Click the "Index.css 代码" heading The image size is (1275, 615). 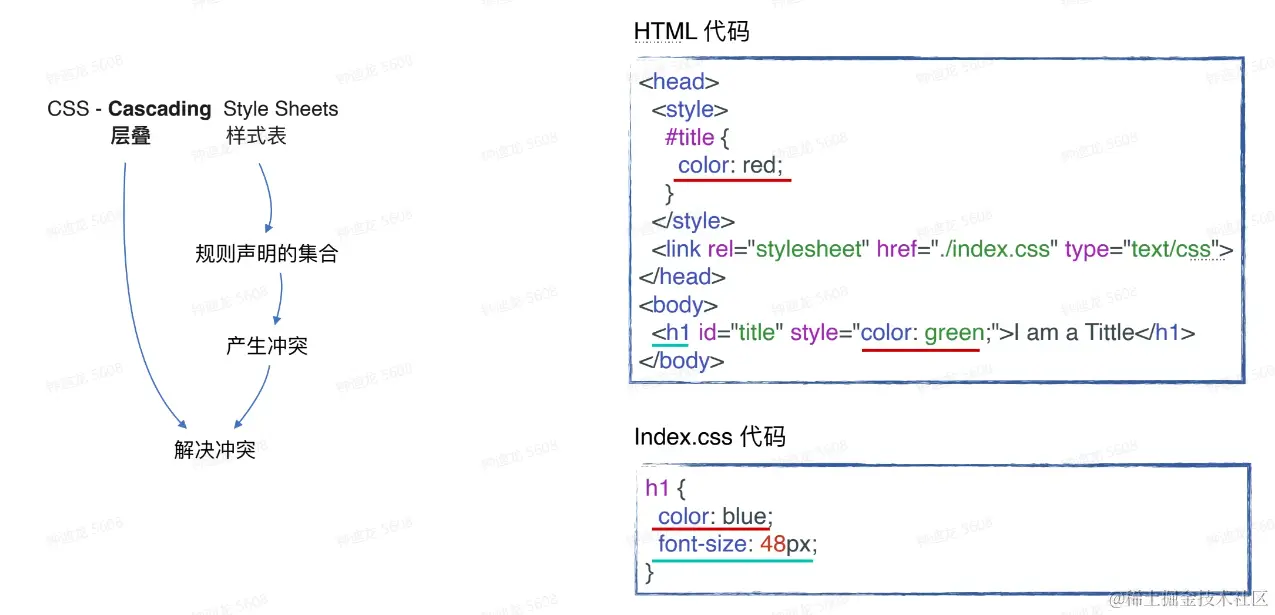710,437
